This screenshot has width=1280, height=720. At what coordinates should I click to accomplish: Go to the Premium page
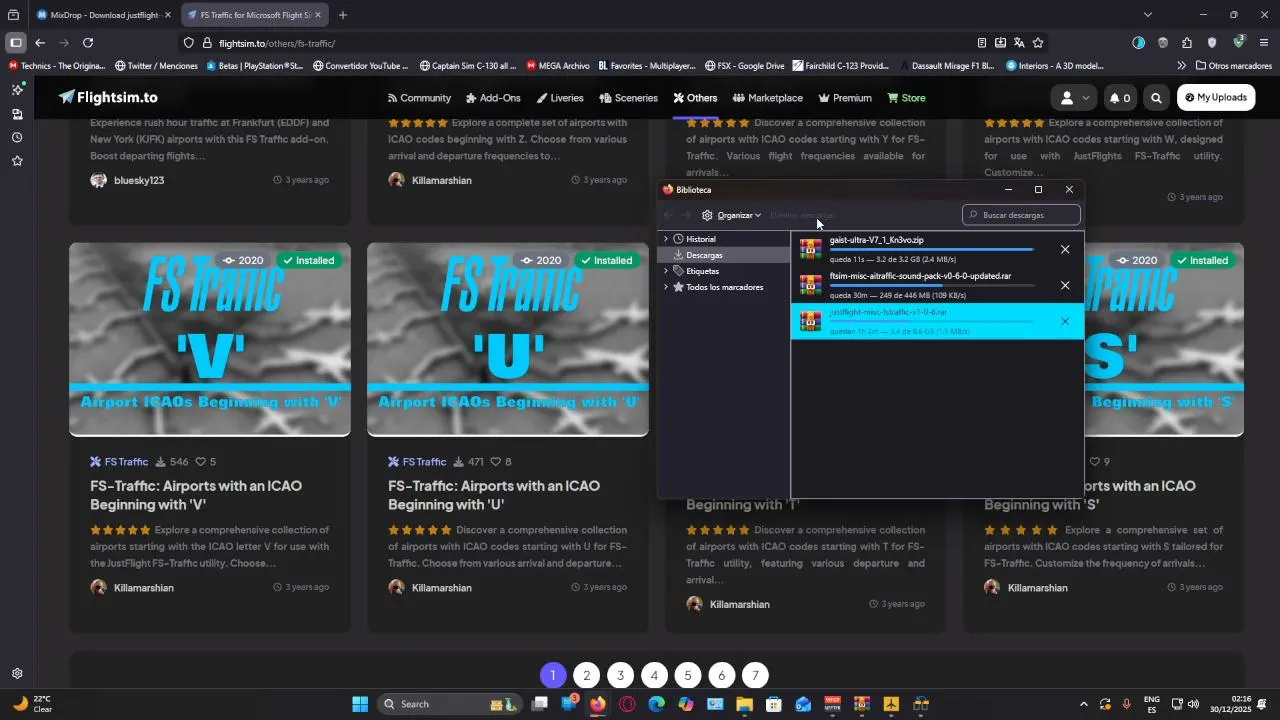click(845, 98)
